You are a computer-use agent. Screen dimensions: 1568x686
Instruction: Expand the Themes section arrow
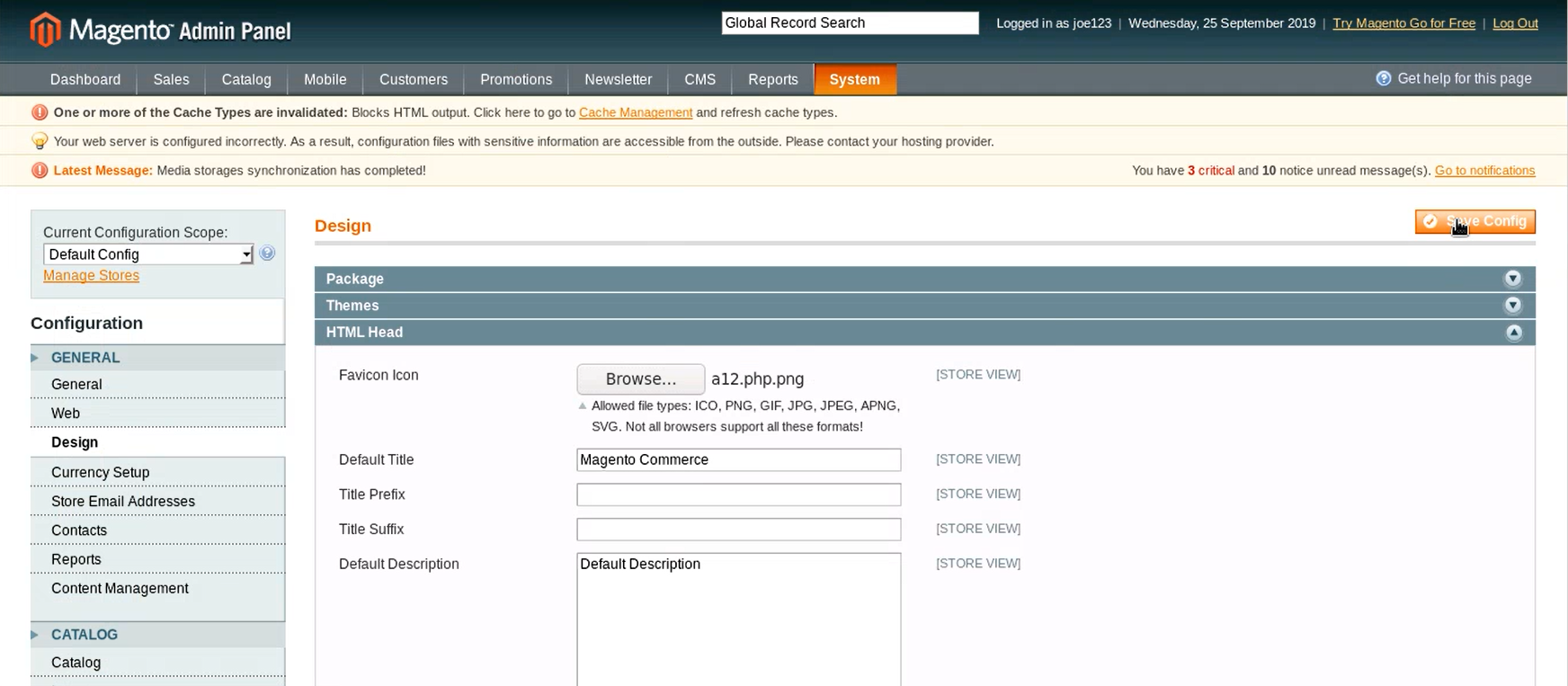pyautogui.click(x=1513, y=306)
